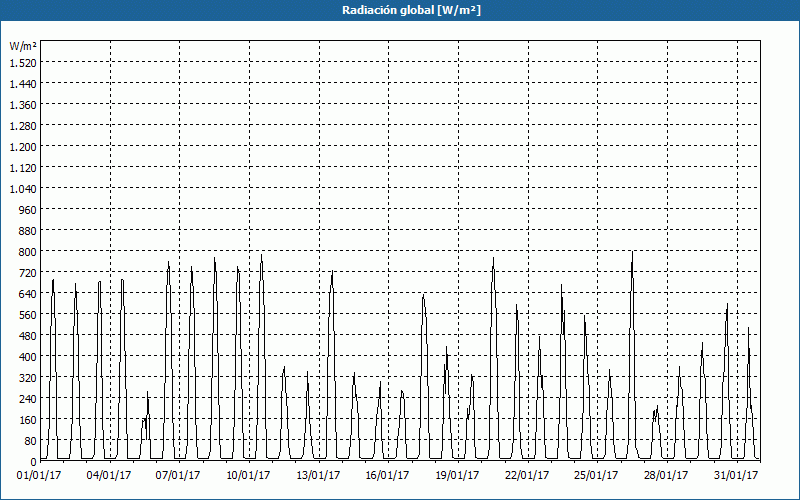Click the 960 y-axis label
The width and height of the screenshot is (800, 500).
click(29, 210)
